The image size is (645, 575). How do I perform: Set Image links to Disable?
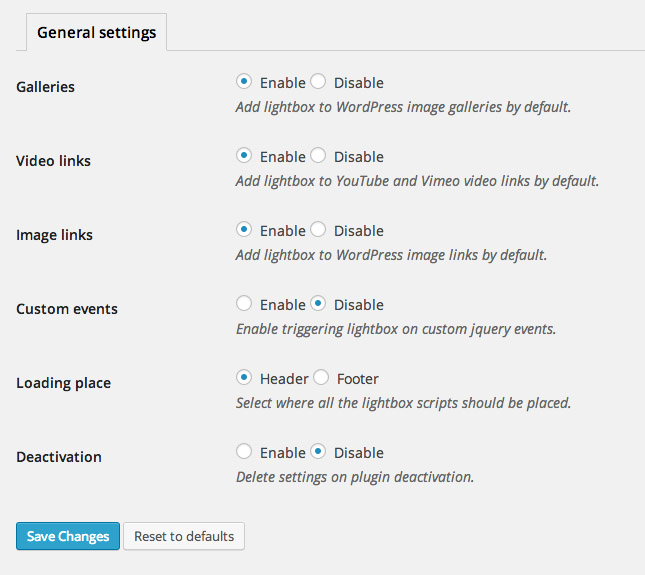[x=318, y=230]
